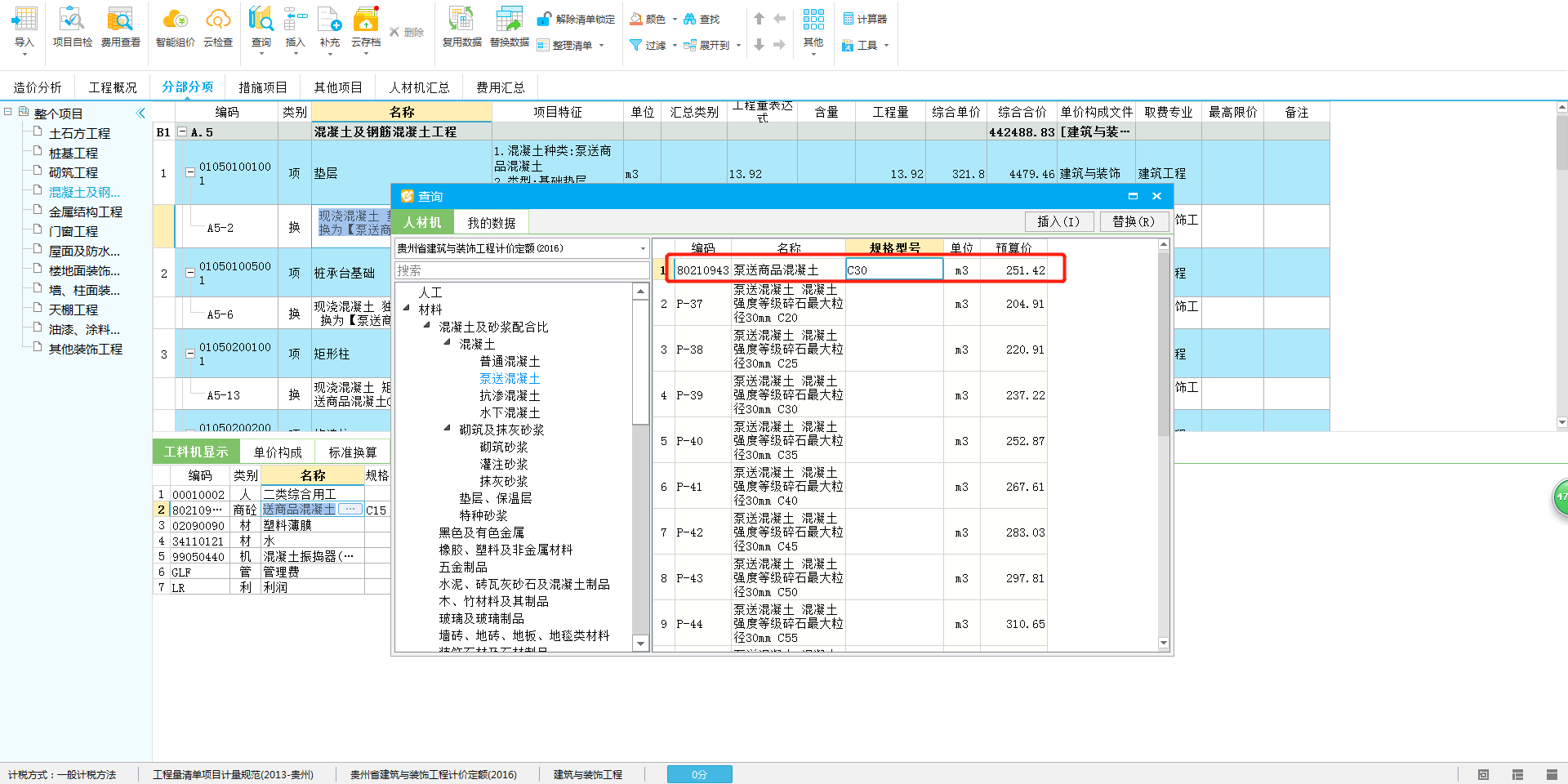The height and width of the screenshot is (784, 1568).
Task: Open 云检查 cloud check
Action: tap(218, 28)
